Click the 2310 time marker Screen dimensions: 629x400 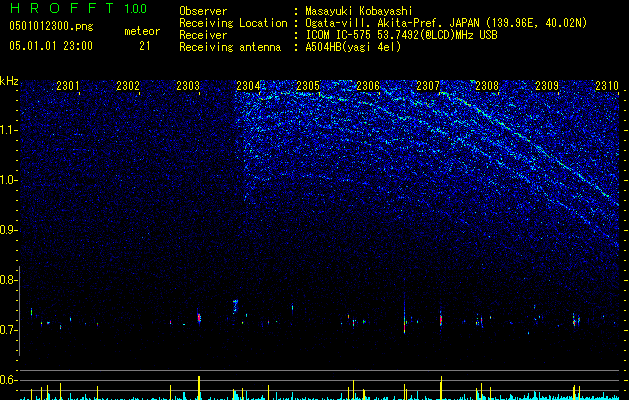pyautogui.click(x=607, y=86)
